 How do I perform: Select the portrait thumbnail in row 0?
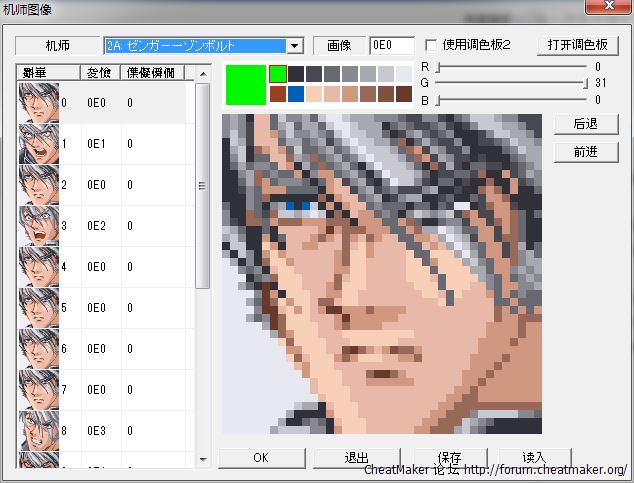click(x=38, y=103)
